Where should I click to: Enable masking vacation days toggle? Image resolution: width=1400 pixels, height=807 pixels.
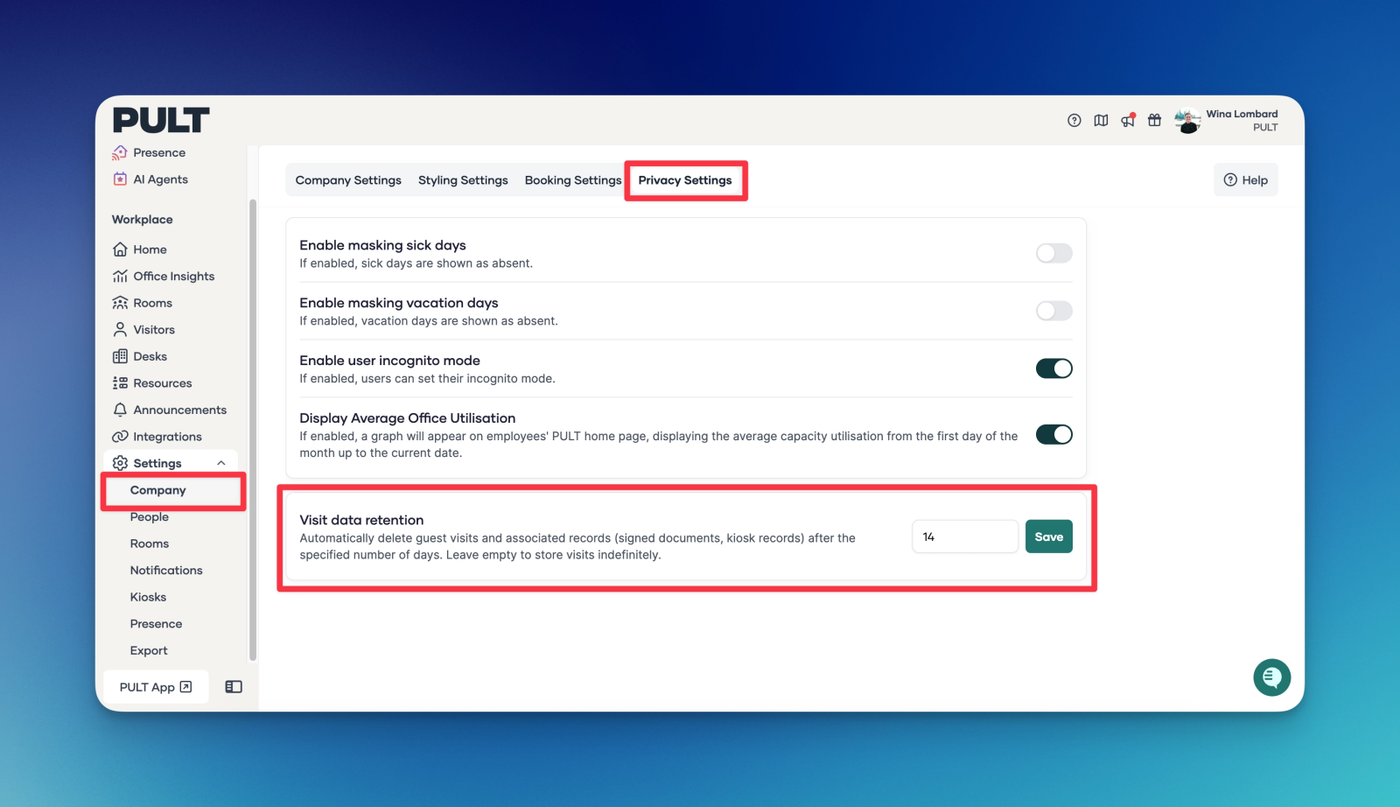click(1054, 311)
